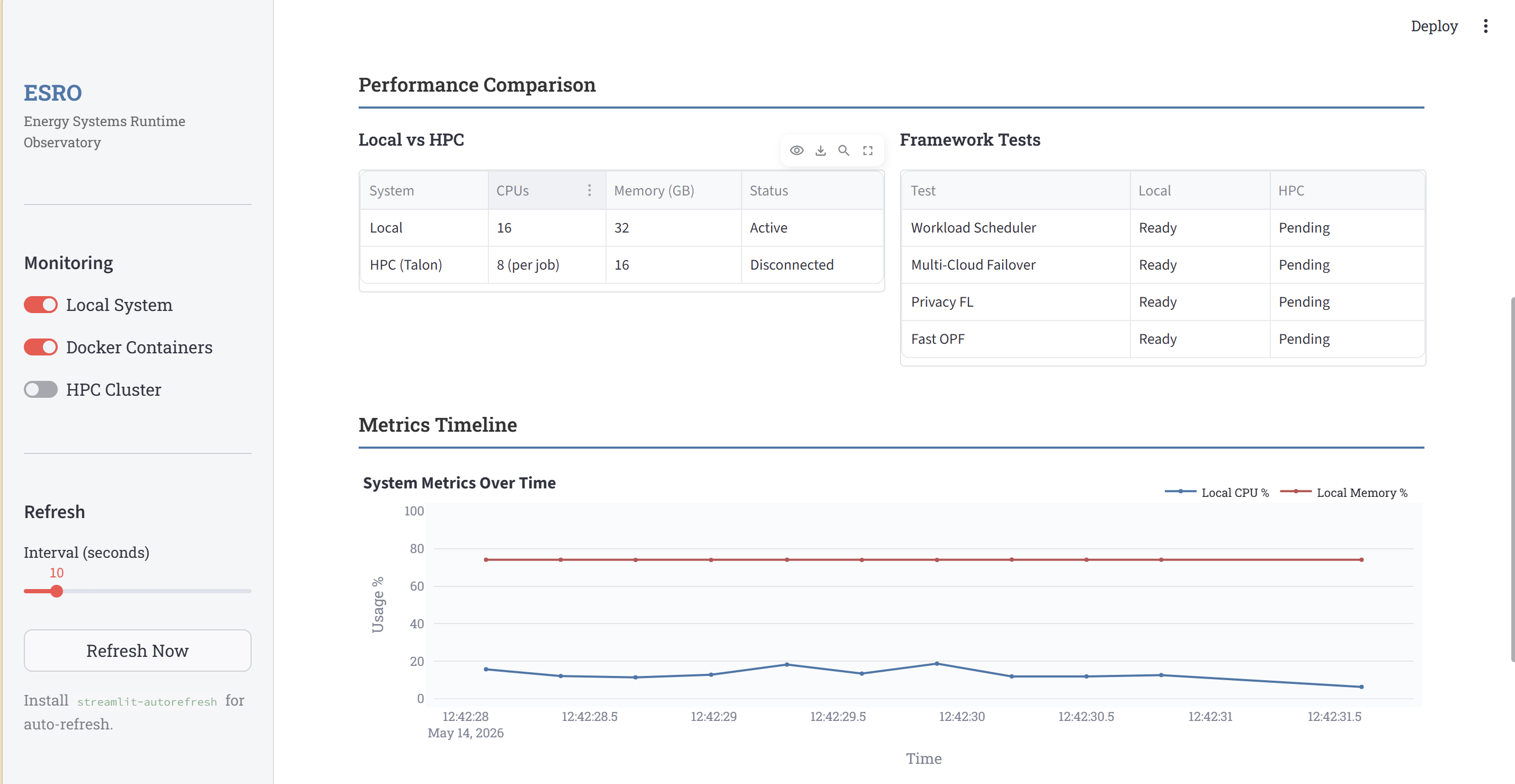Image resolution: width=1515 pixels, height=784 pixels.
Task: Click first Local Memory data point
Action: coord(486,559)
